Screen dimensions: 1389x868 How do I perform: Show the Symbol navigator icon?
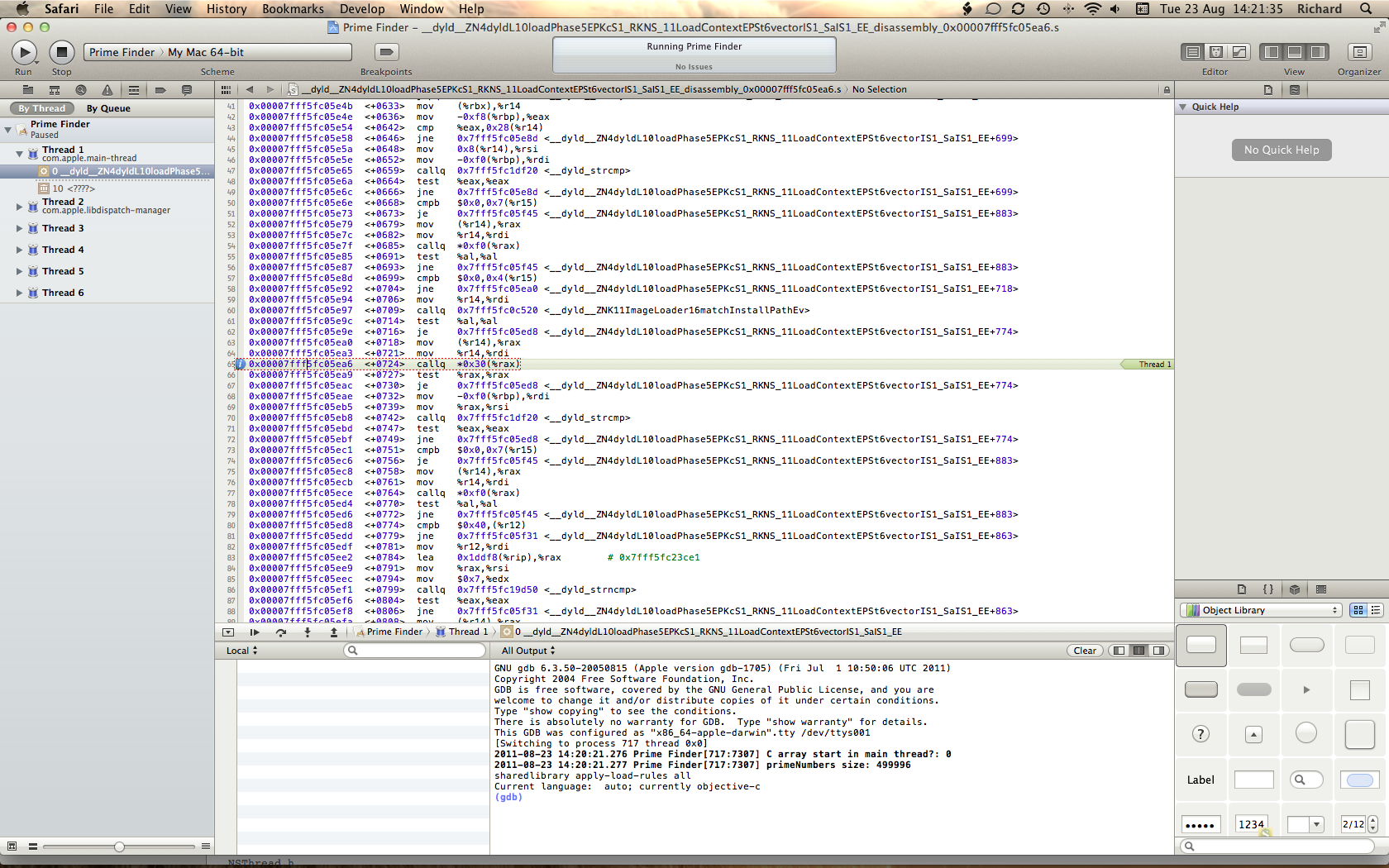(55, 89)
